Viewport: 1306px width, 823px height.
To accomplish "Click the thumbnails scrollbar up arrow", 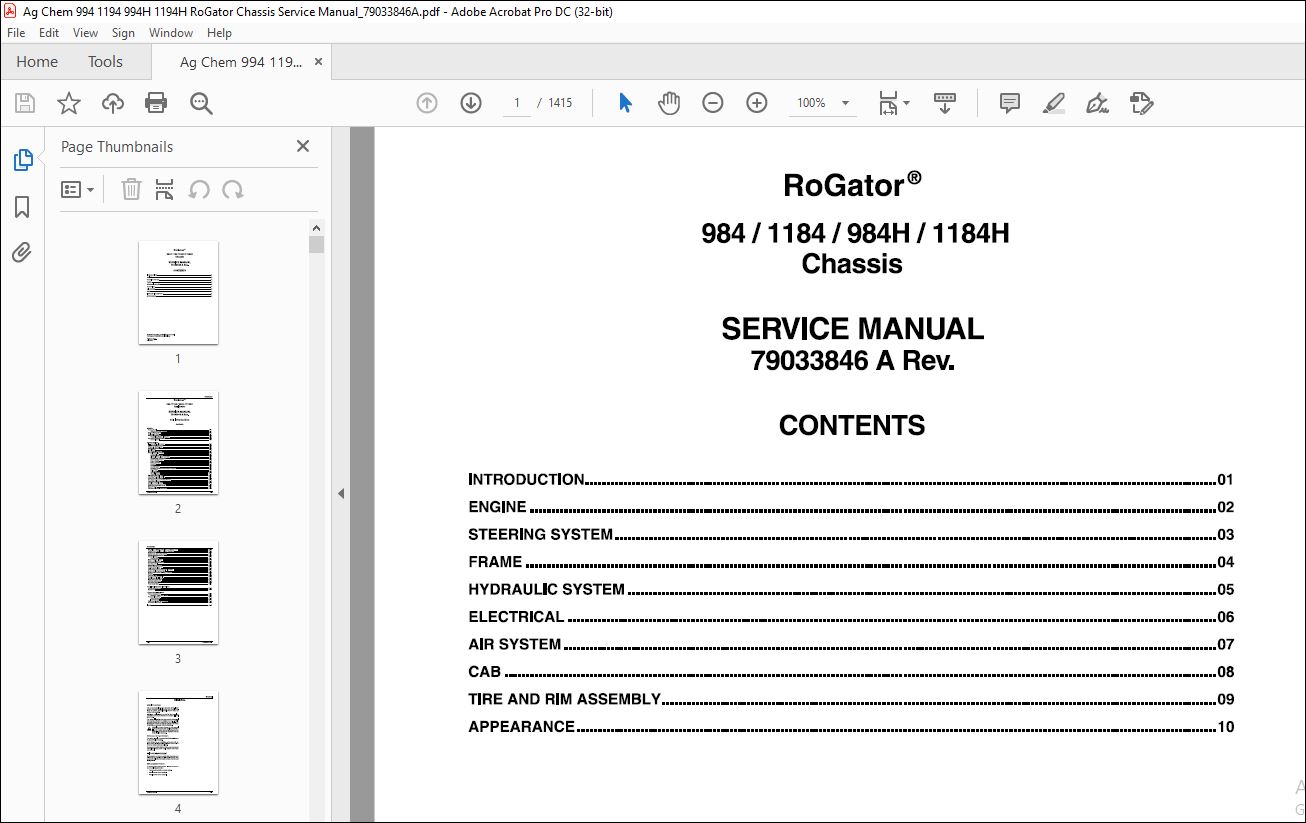I will coord(316,228).
